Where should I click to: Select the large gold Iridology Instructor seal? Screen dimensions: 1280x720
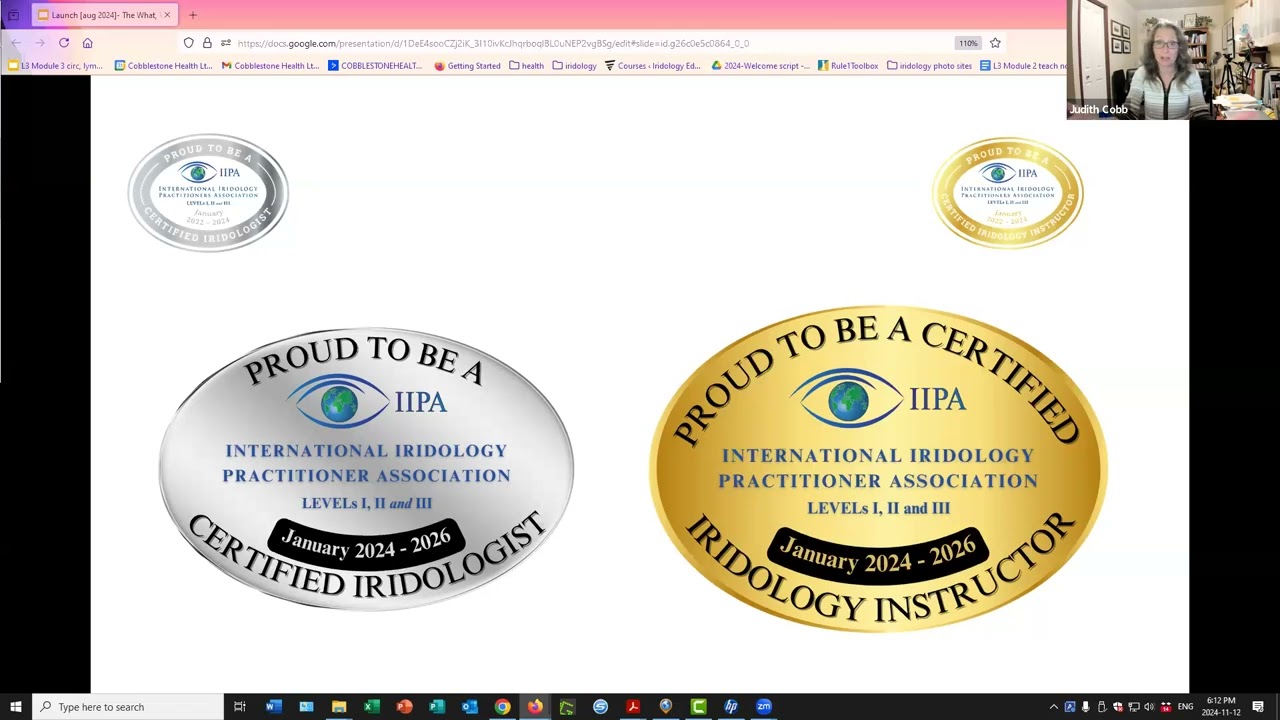click(878, 469)
